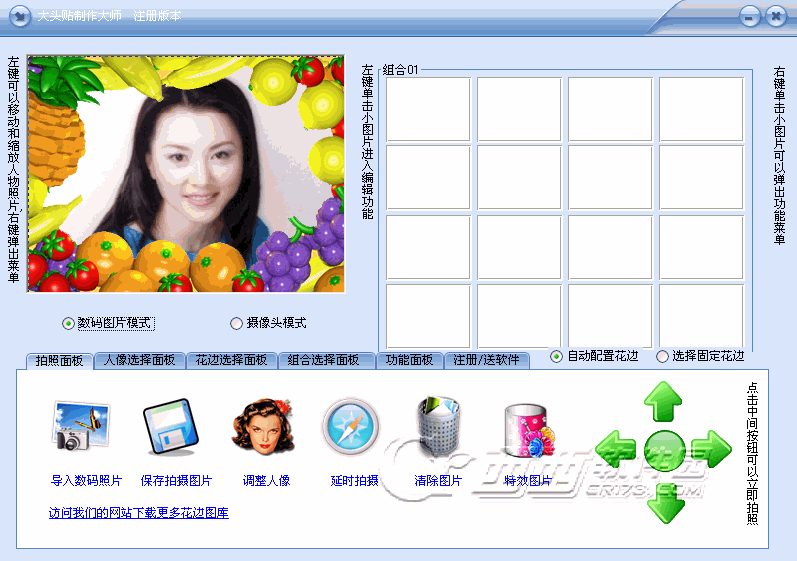This screenshot has height=561, width=797.
Task: Click the woman portrait adjust icon
Action: (262, 427)
